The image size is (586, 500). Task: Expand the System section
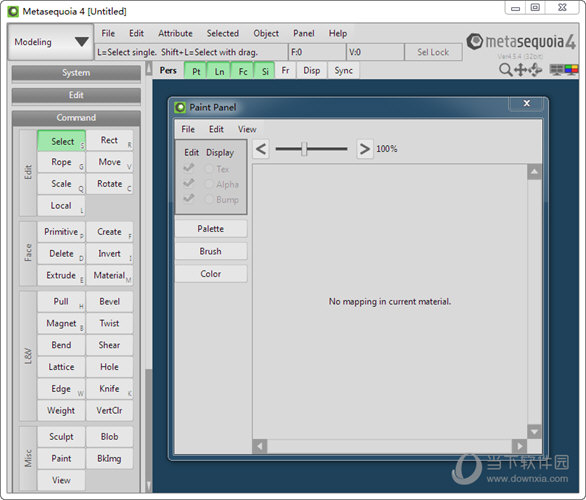(x=76, y=73)
